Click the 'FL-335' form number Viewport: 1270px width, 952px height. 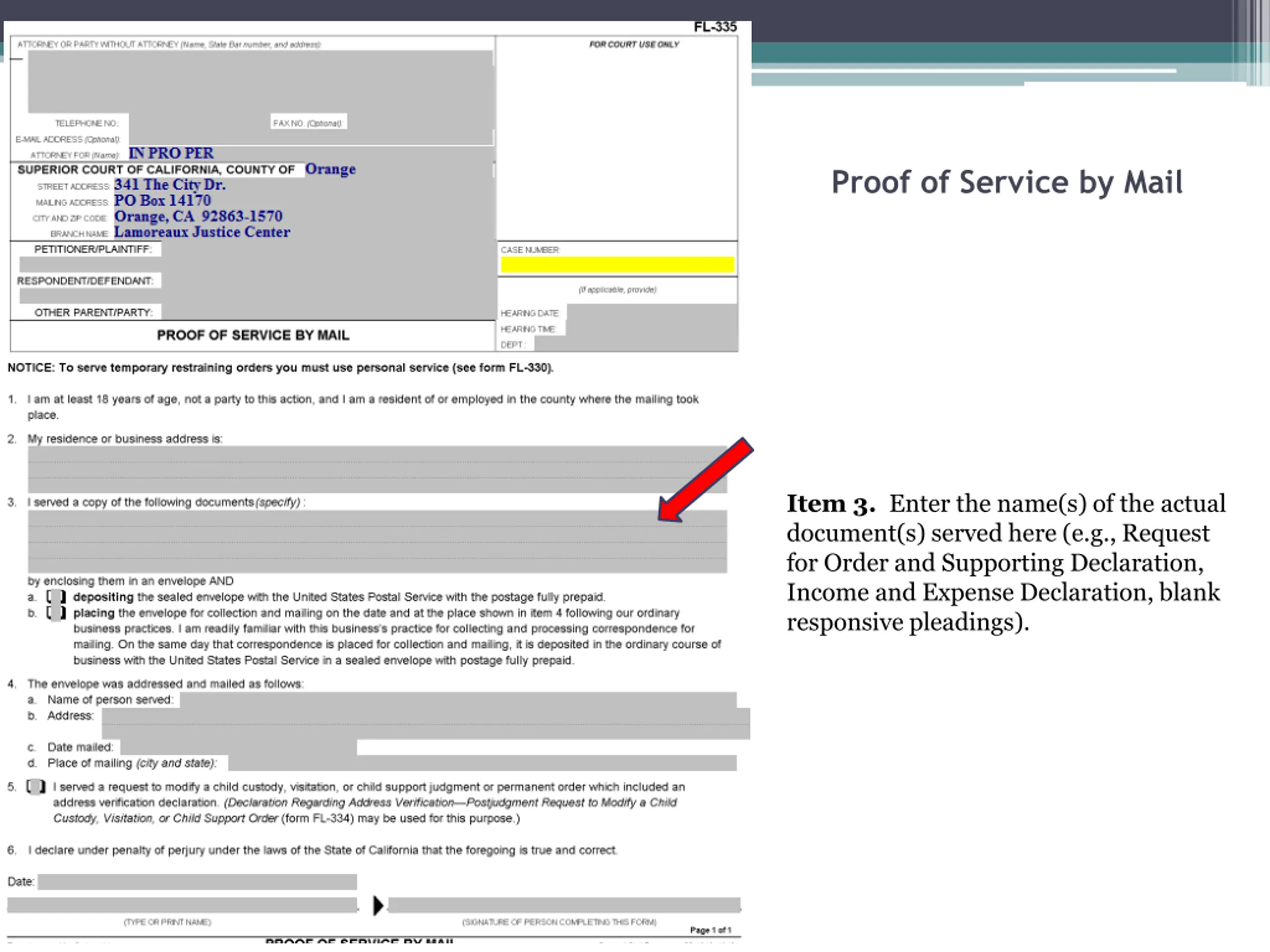tap(715, 27)
